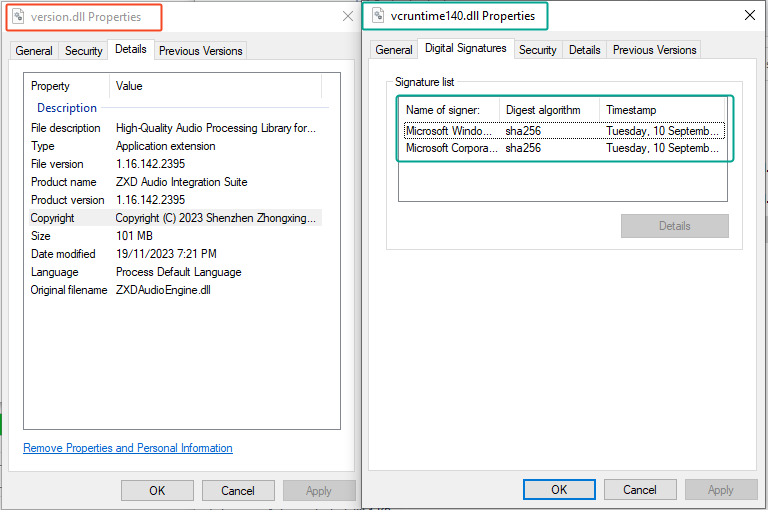Close the vcruntime140.dll Properties window
This screenshot has width=768, height=510.
[x=749, y=16]
